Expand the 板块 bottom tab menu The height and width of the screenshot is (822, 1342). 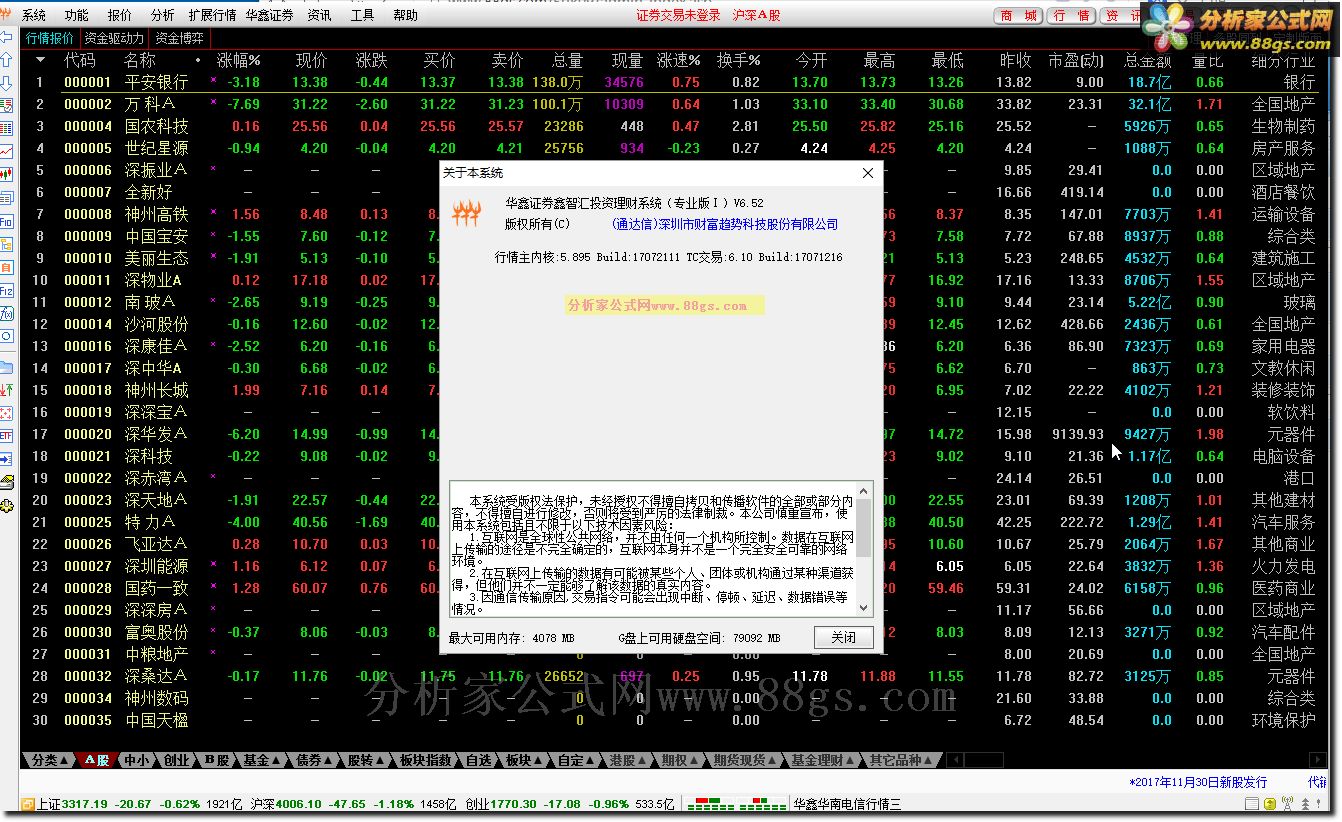pyautogui.click(x=525, y=760)
